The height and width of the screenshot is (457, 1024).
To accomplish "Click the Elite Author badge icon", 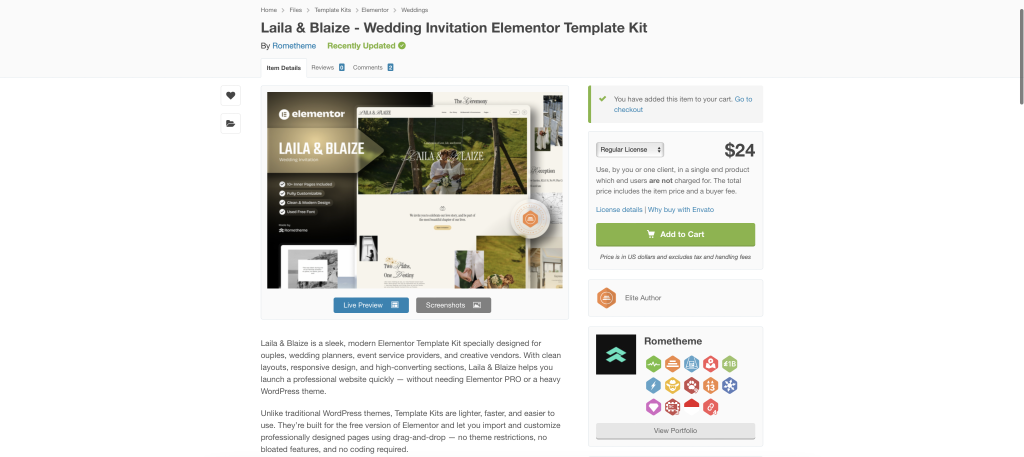I will [607, 298].
